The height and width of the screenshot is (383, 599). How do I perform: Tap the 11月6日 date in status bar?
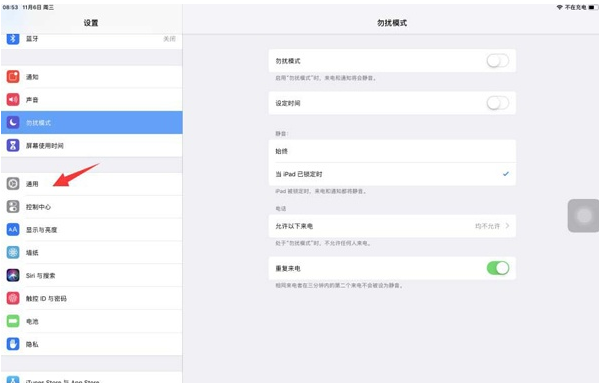(x=32, y=7)
